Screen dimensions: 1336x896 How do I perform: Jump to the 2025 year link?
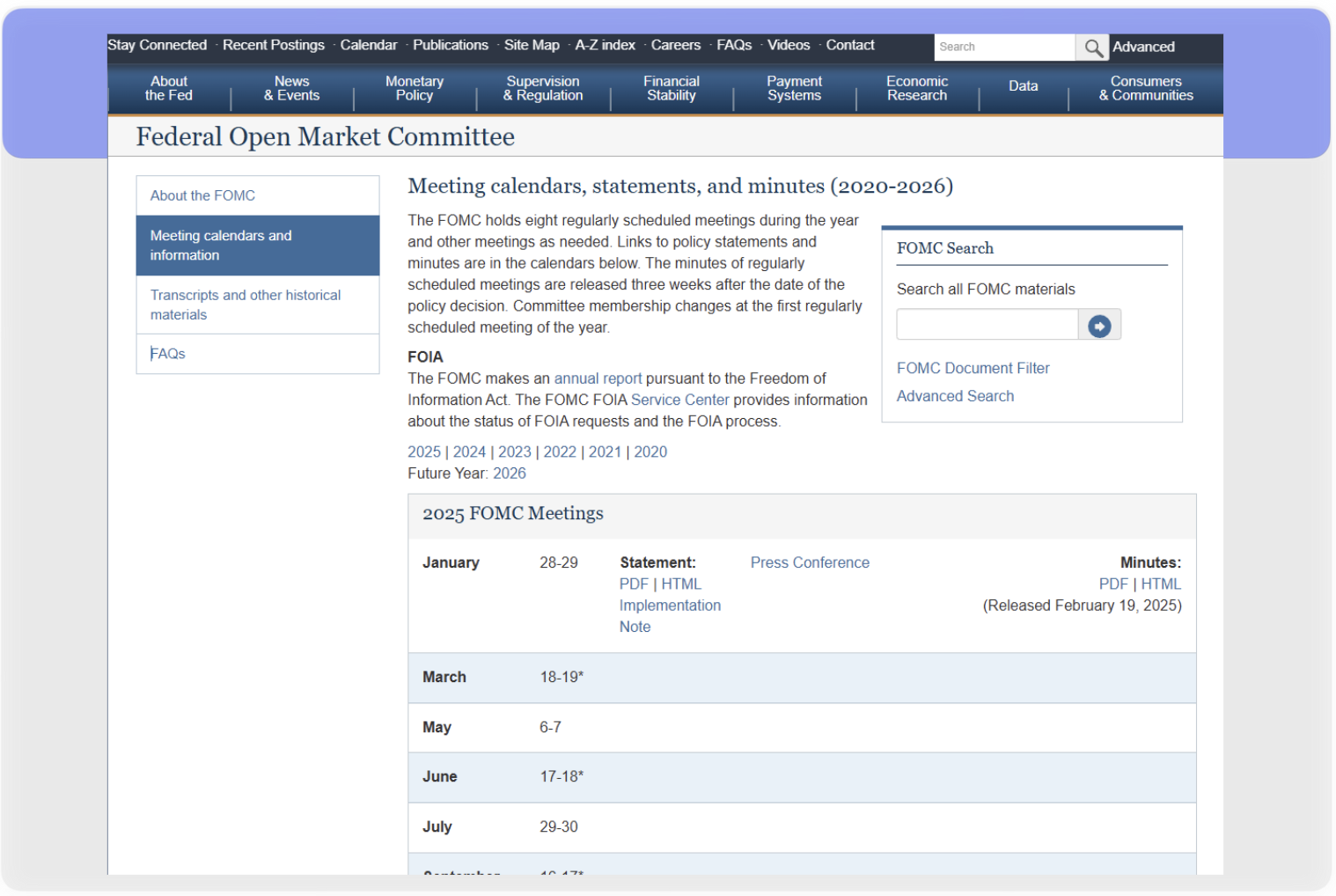coord(424,452)
